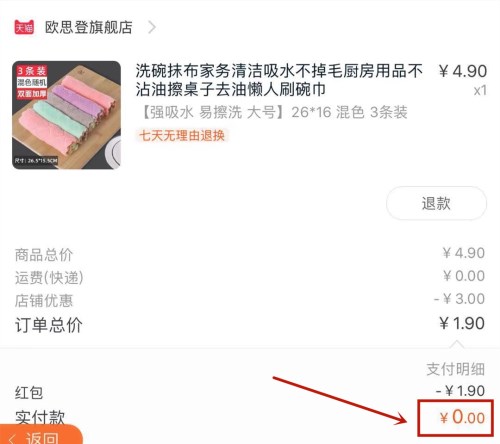Screen dimensions: 500x444
Task: Tap the 商品总价 row
Action: tap(250, 254)
